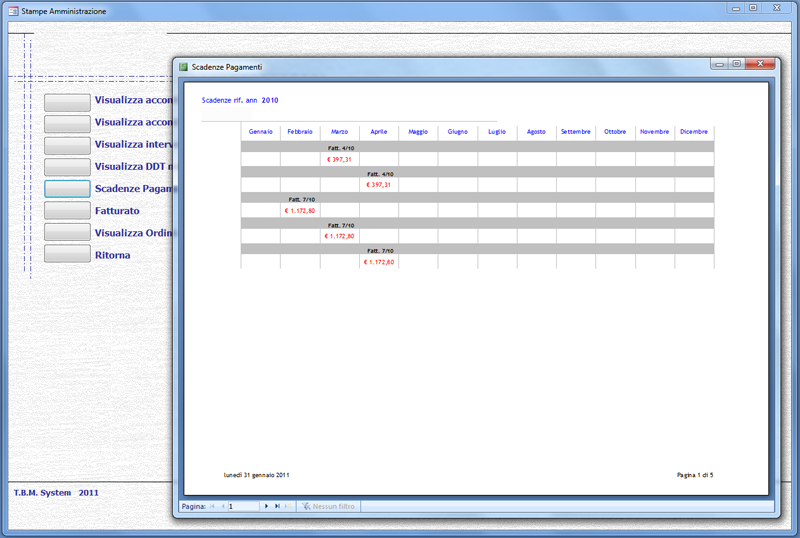Screen dimensions: 800x538
Task: Click the Agosto column header
Action: (536, 132)
